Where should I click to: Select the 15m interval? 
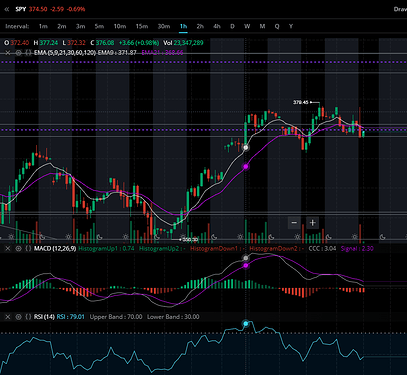tap(142, 26)
